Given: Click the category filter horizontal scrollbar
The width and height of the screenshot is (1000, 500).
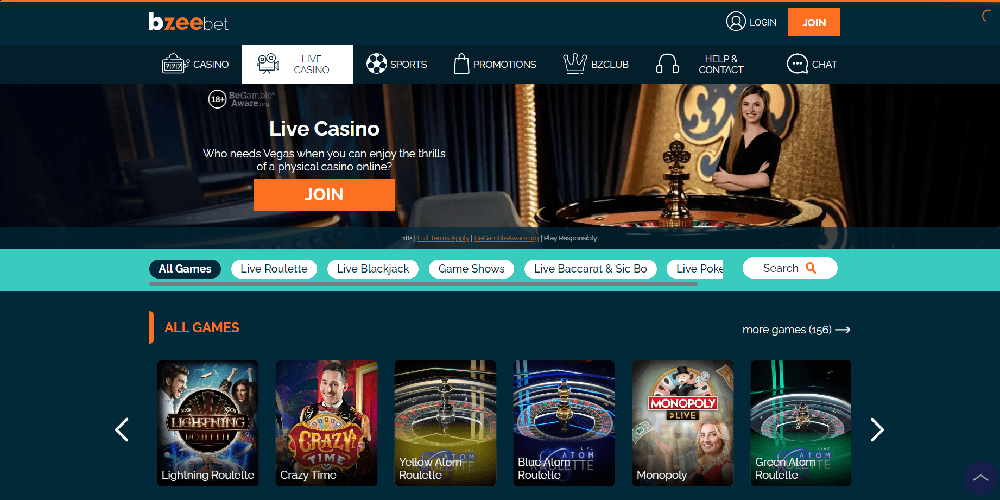Looking at the screenshot, I should [423, 284].
